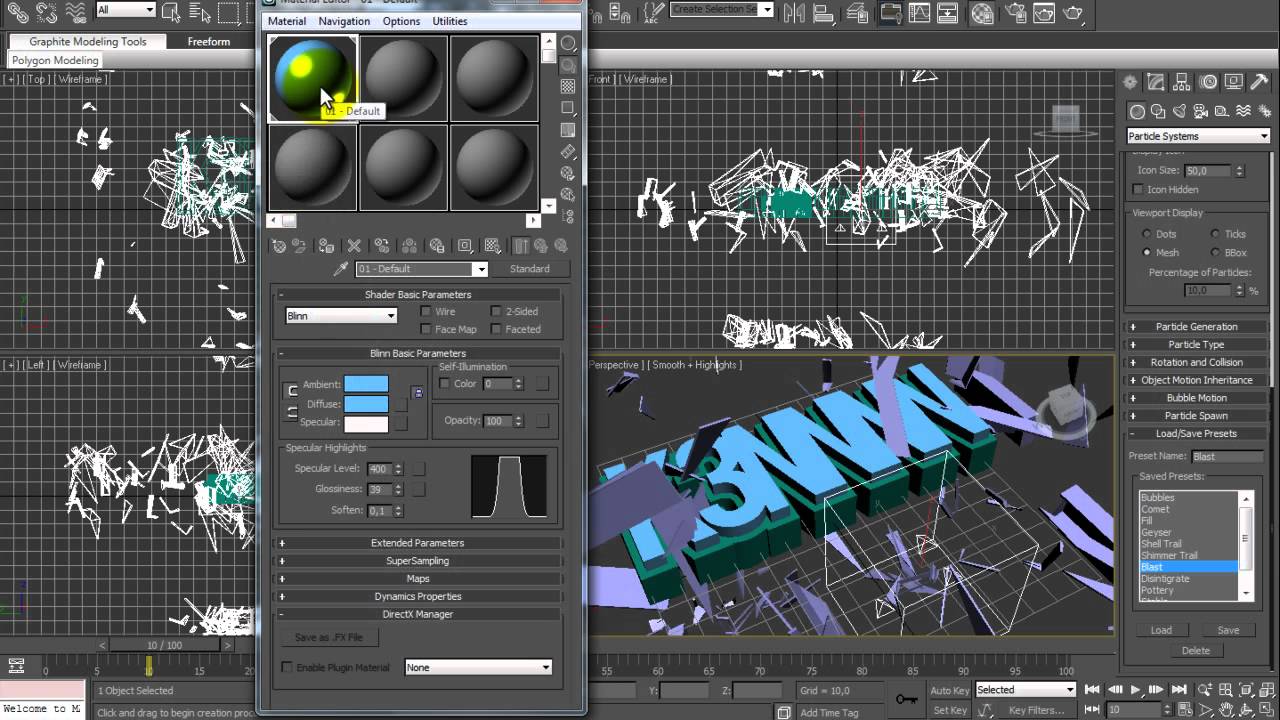
Task: Enable the 2-Sided checkbox
Action: [496, 312]
